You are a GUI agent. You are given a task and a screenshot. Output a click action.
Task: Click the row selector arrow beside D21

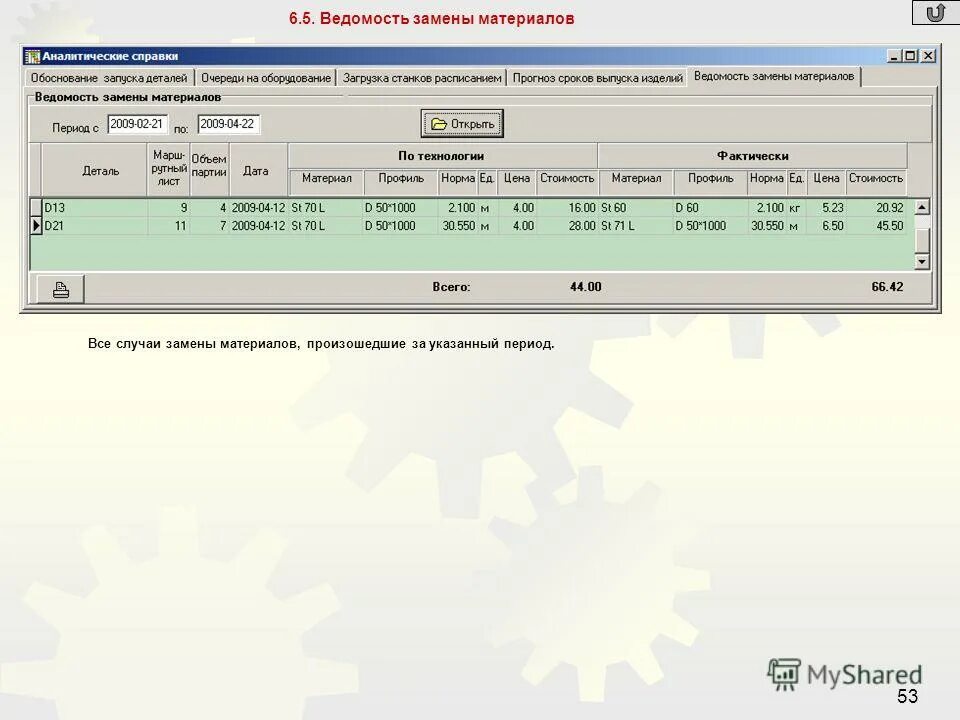tap(34, 227)
